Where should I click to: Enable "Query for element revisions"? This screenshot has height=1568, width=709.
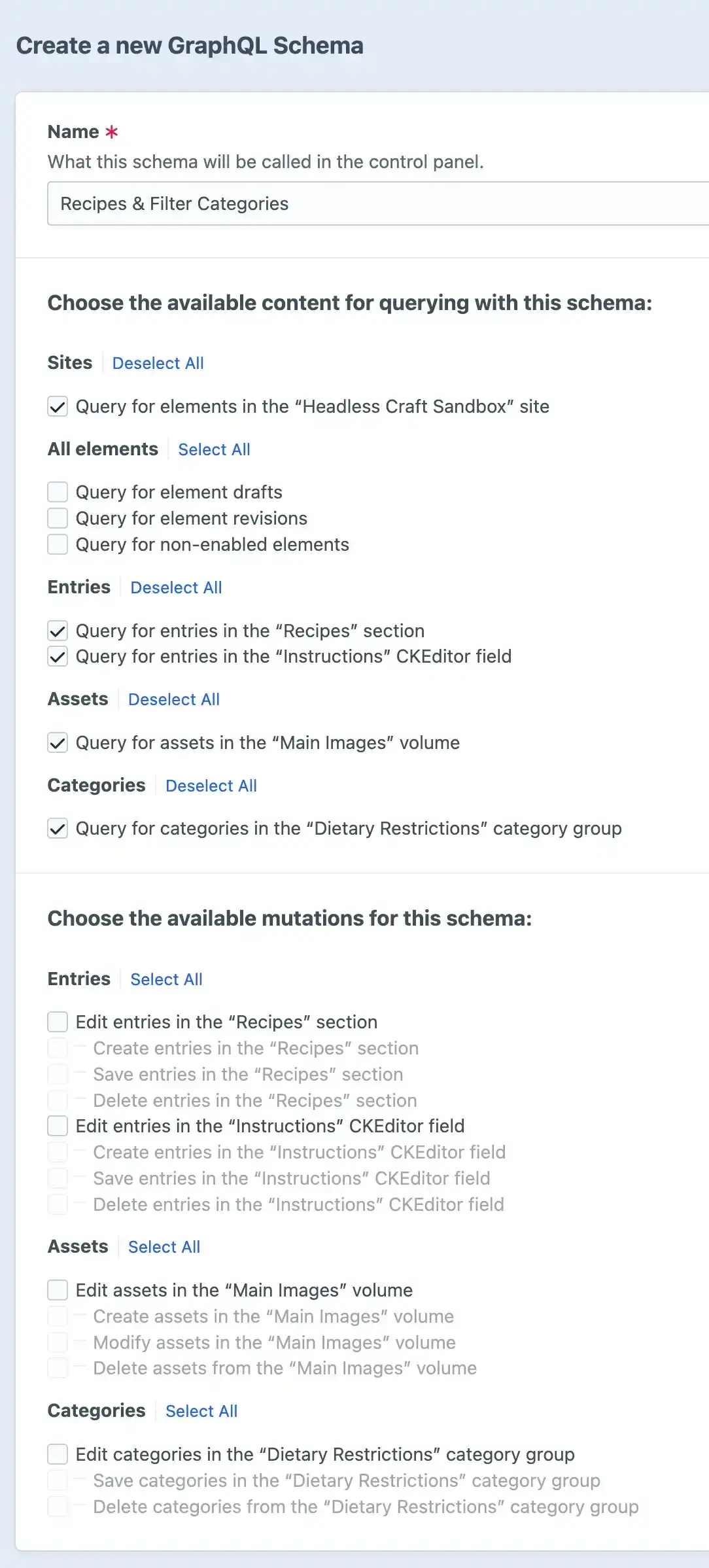(58, 518)
